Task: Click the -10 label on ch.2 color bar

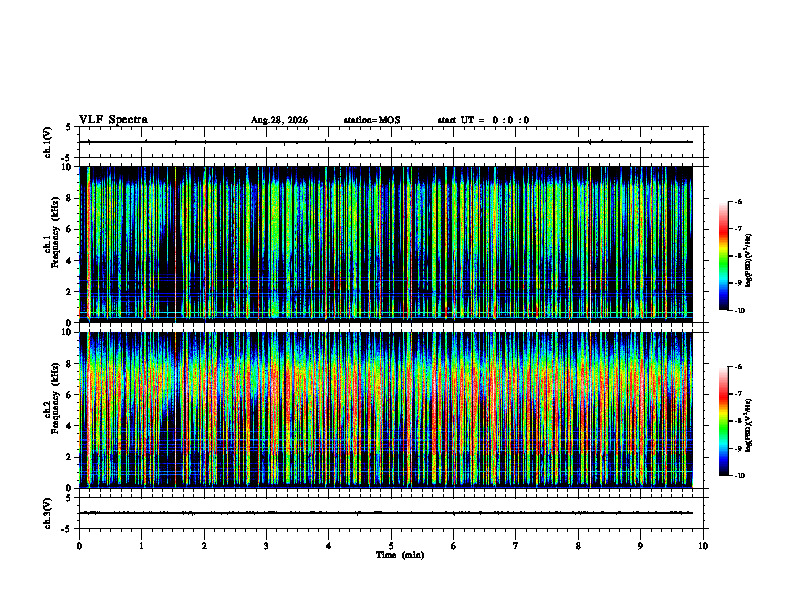Action: pyautogui.click(x=739, y=476)
